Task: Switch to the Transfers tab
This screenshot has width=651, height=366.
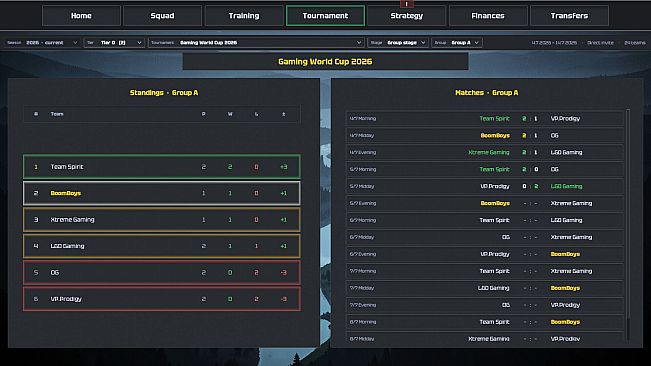Action: click(x=569, y=16)
